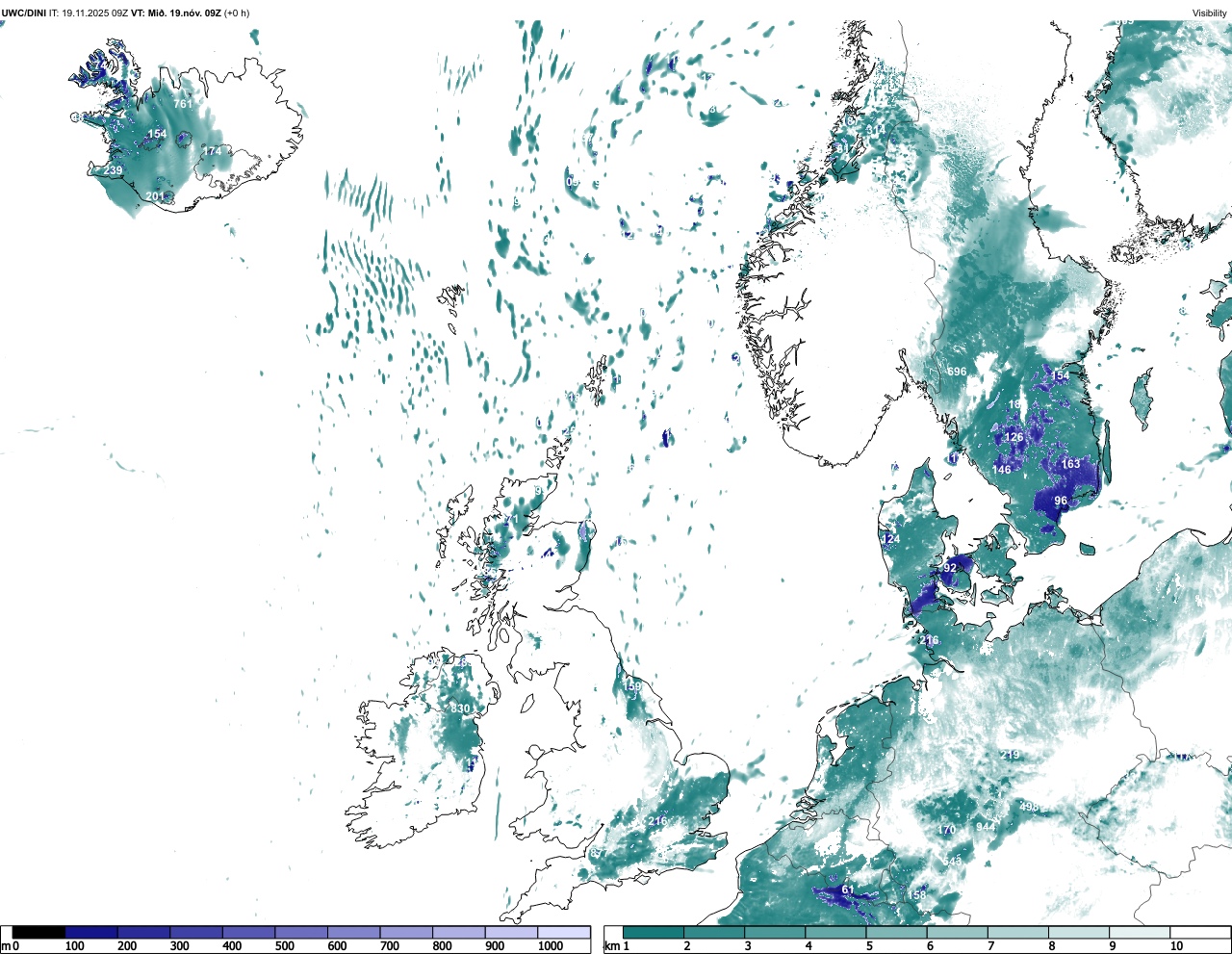
Task: Click the 126 visibility value in Sweden
Action: click(x=1014, y=437)
